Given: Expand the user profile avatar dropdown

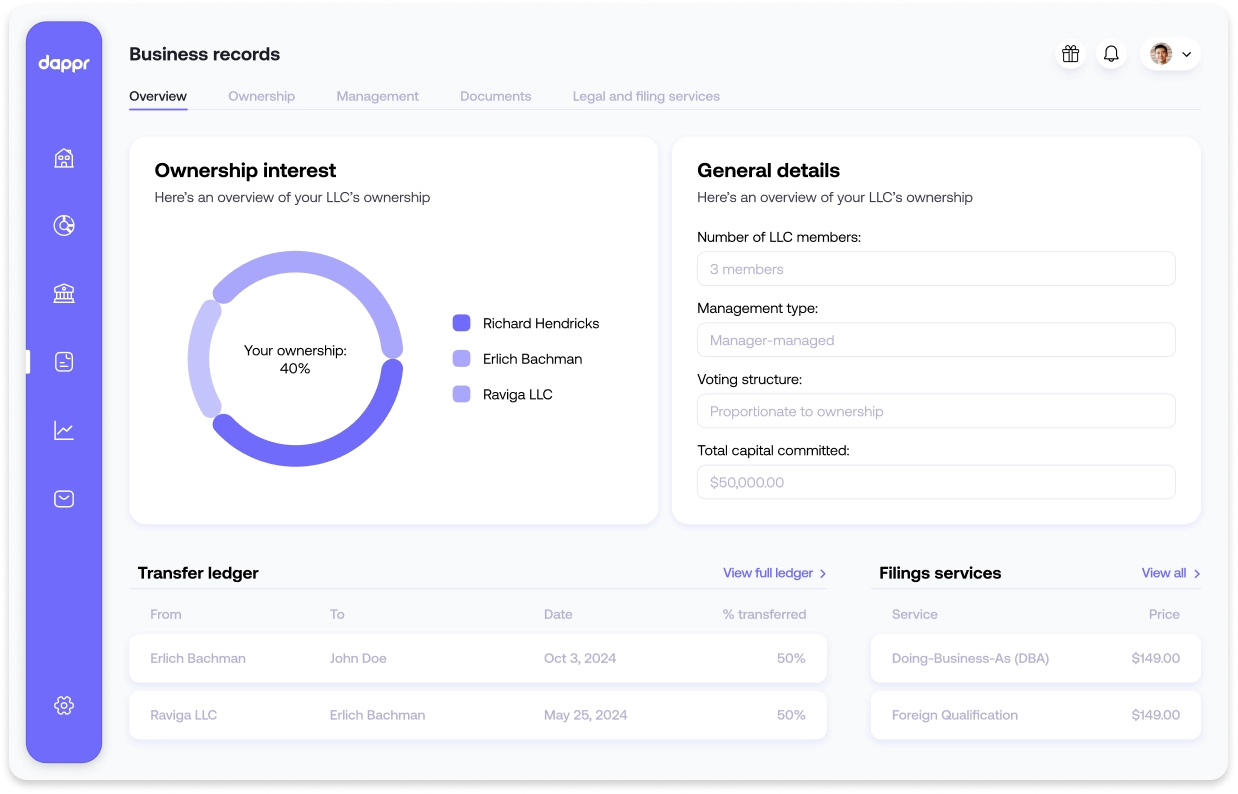Looking at the screenshot, I should pos(1170,54).
